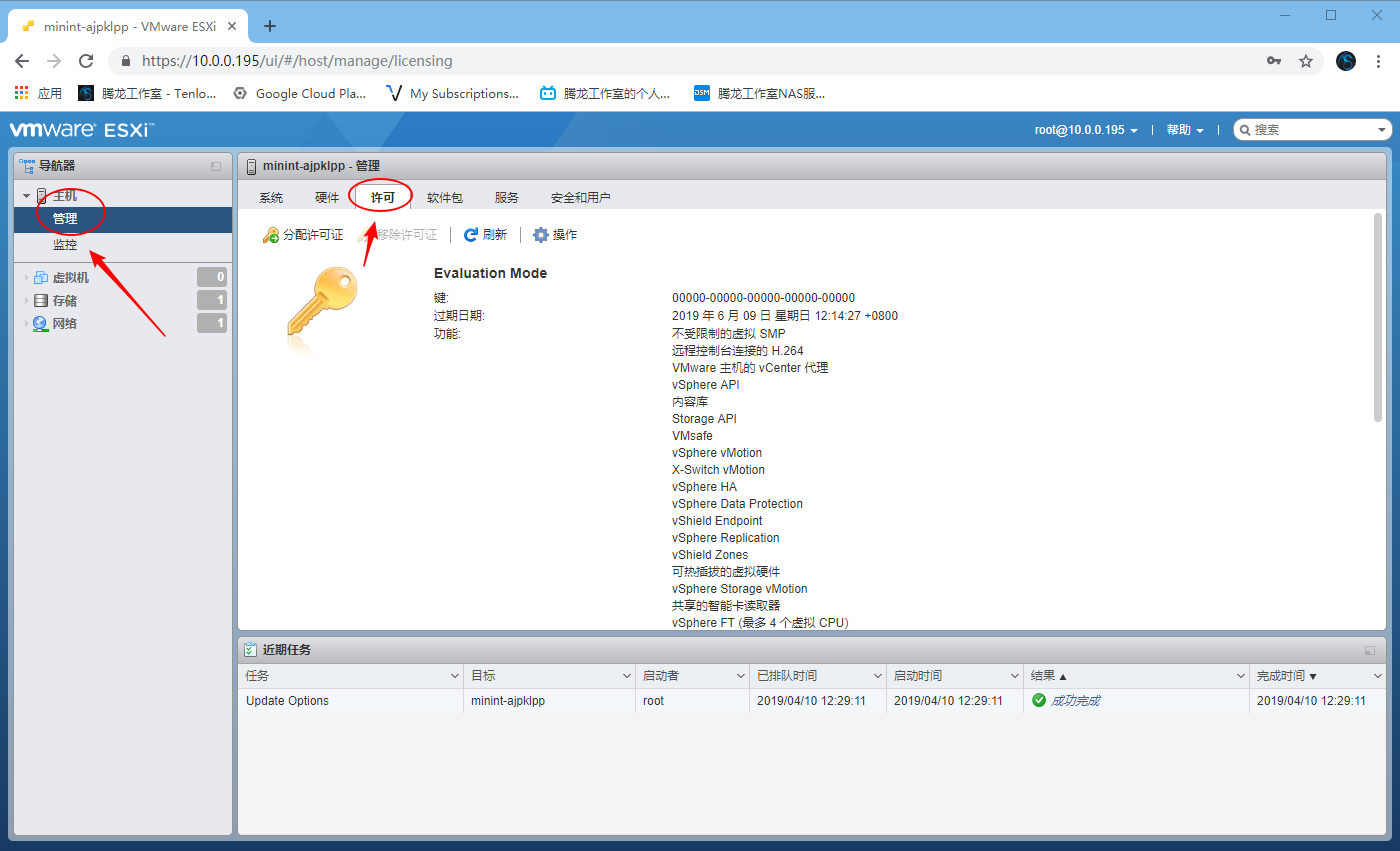Select 管理 under host
Image resolution: width=1400 pixels, height=851 pixels.
click(65, 218)
